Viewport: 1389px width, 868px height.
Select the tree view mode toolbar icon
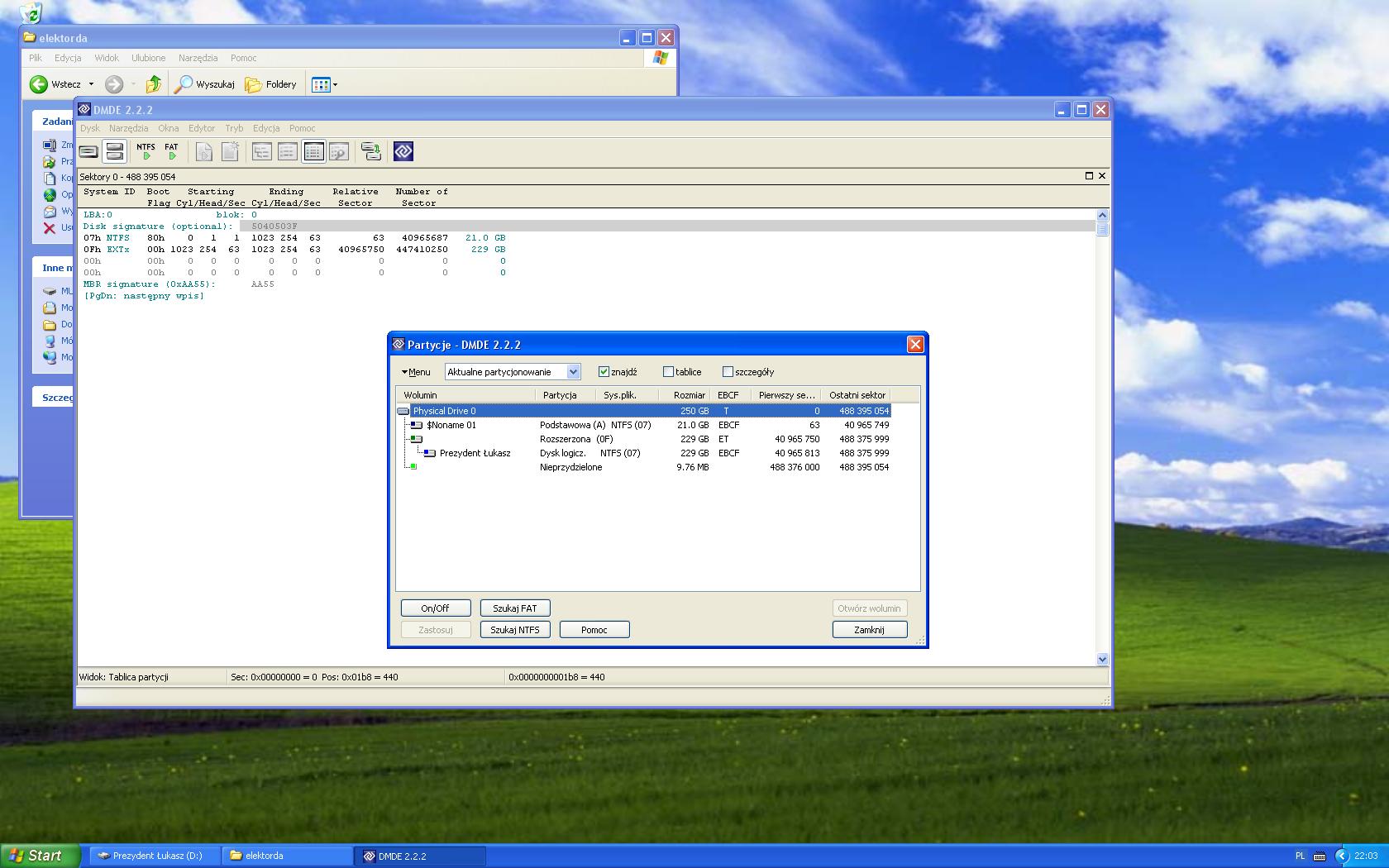point(262,151)
